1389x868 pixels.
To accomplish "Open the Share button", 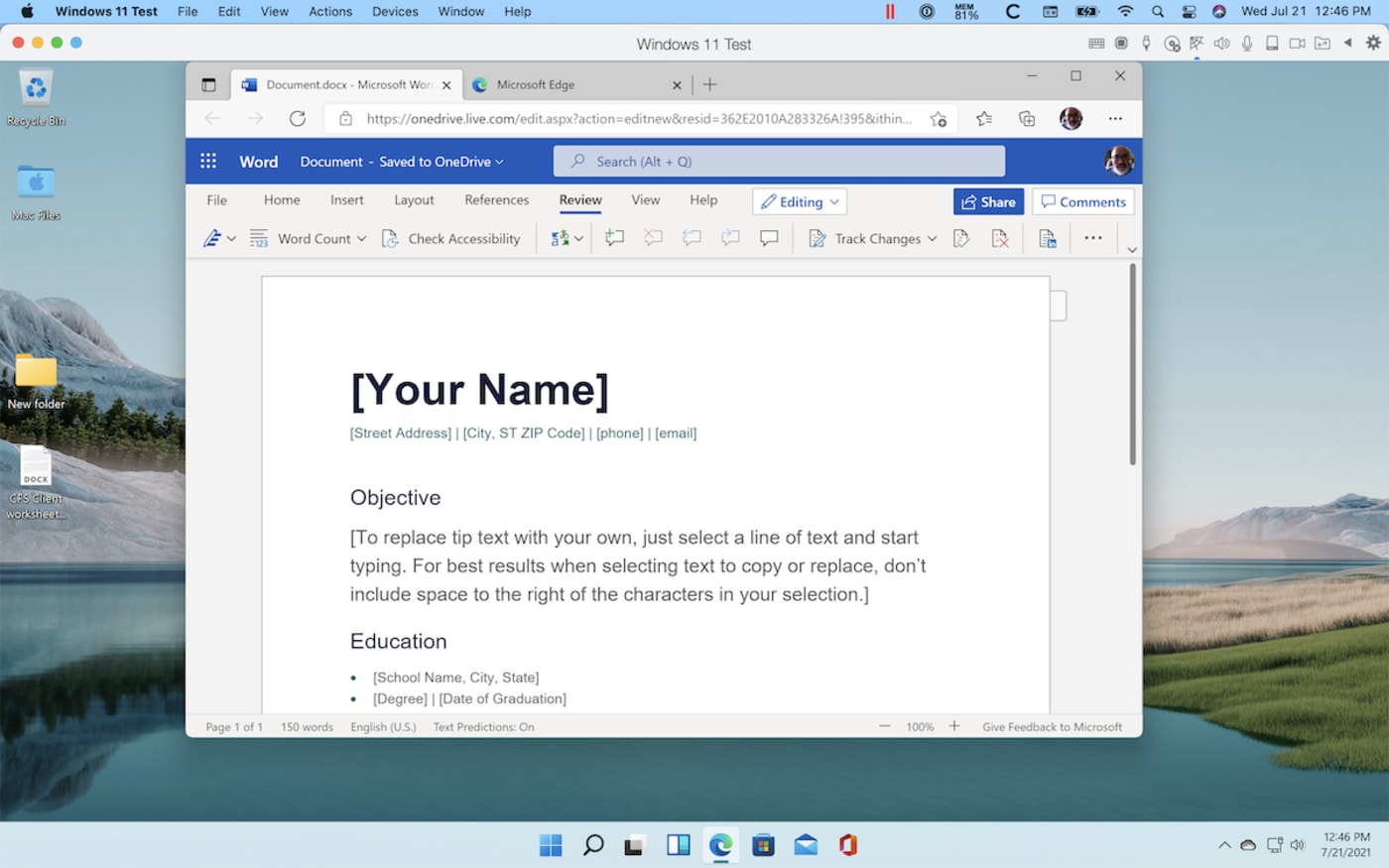I will click(988, 201).
